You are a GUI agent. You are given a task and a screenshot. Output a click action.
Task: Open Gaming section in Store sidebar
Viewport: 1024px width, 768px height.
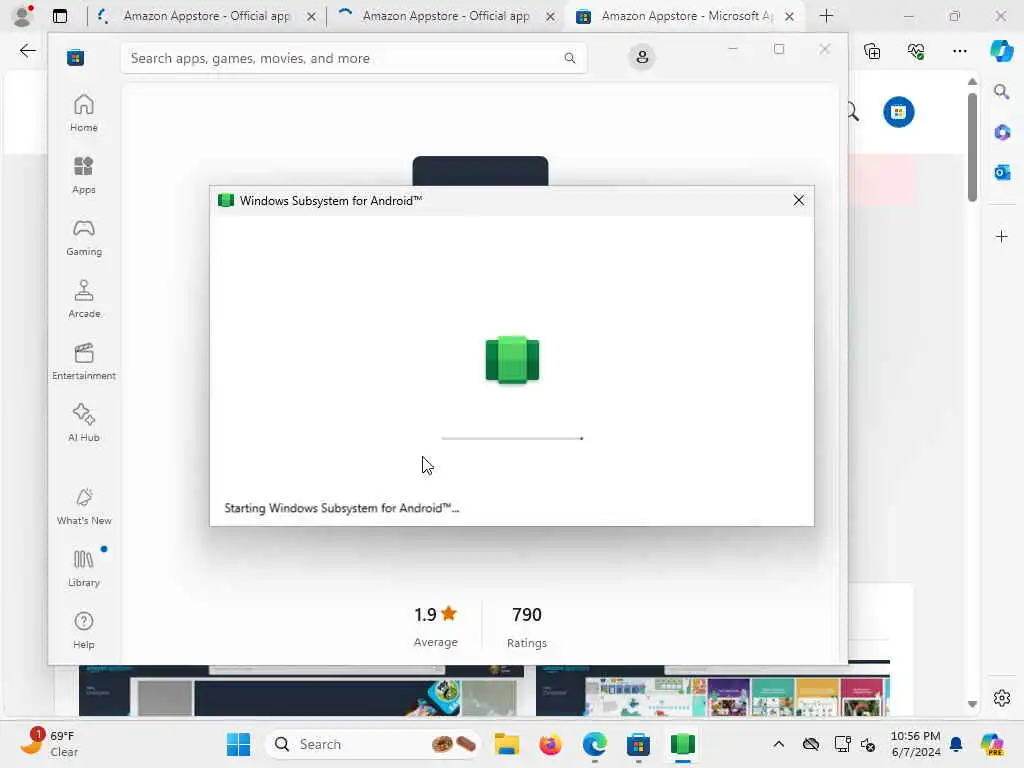click(x=84, y=237)
